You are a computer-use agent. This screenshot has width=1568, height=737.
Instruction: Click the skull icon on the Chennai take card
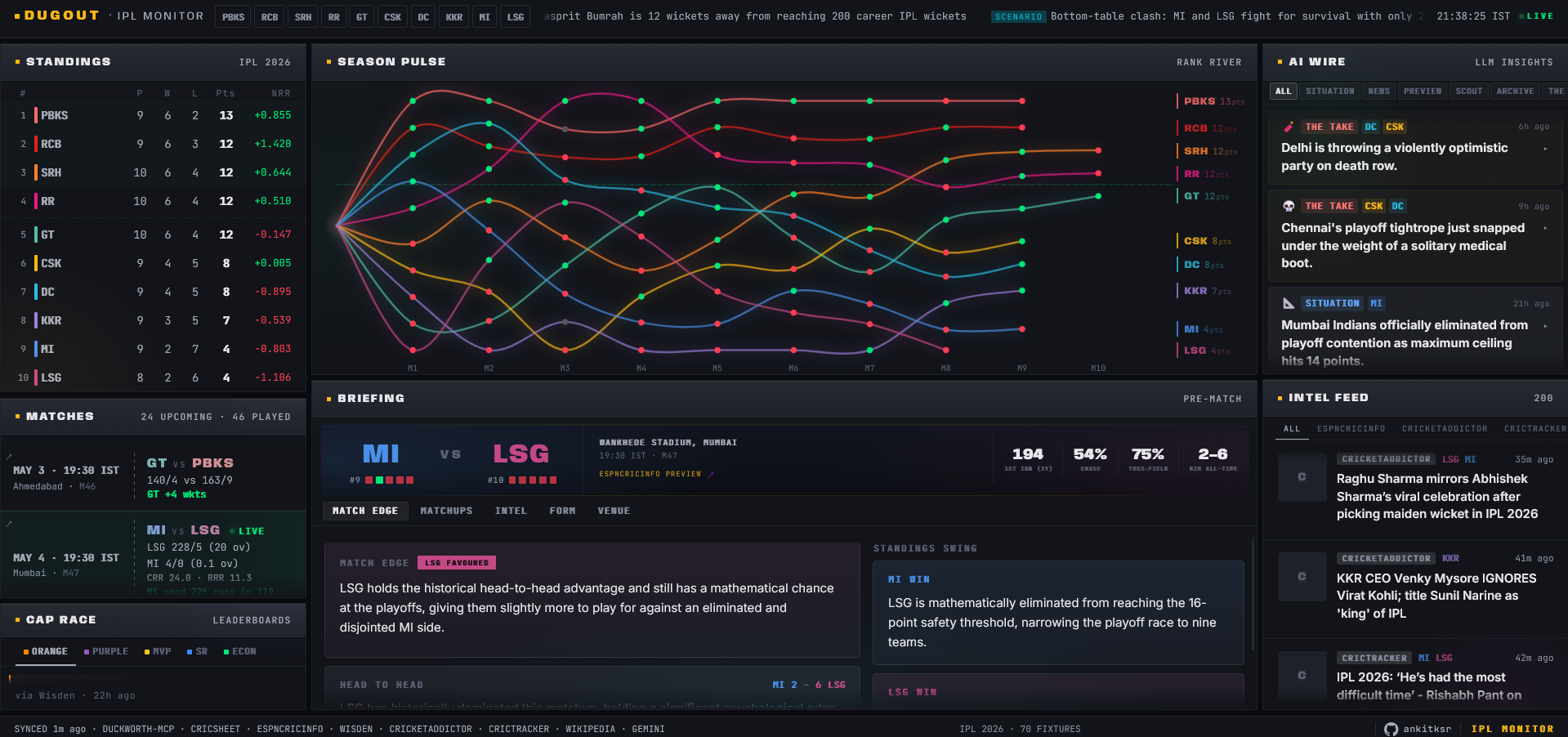click(x=1289, y=206)
